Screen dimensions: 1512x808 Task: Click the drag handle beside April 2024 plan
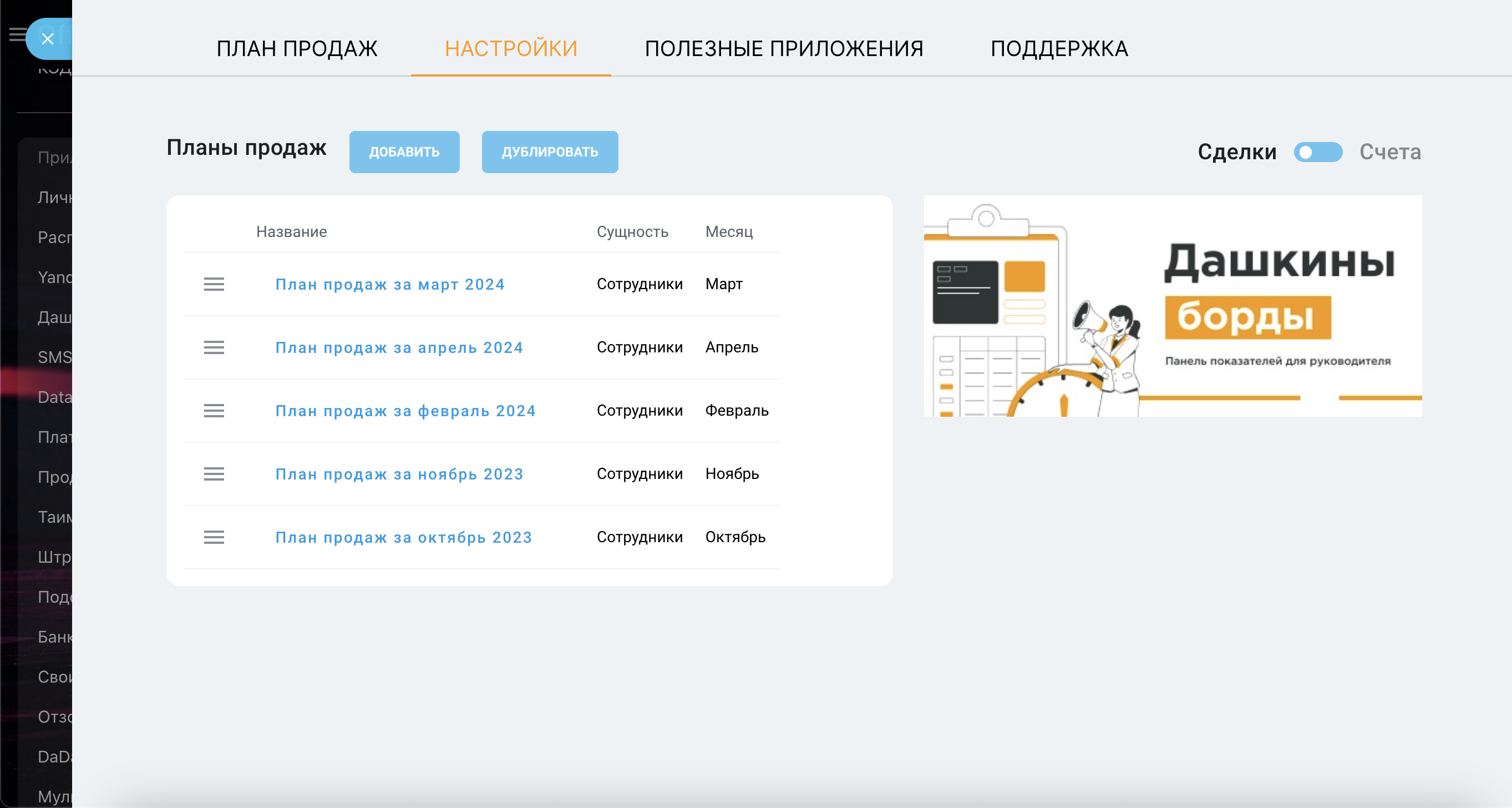click(214, 347)
